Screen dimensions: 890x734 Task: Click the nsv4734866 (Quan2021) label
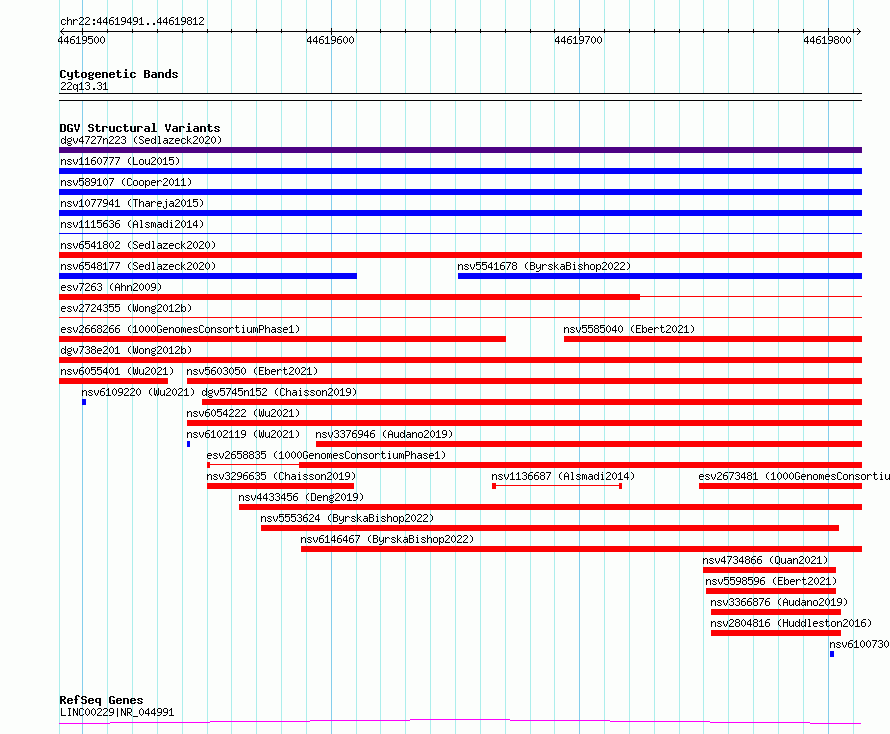point(765,560)
